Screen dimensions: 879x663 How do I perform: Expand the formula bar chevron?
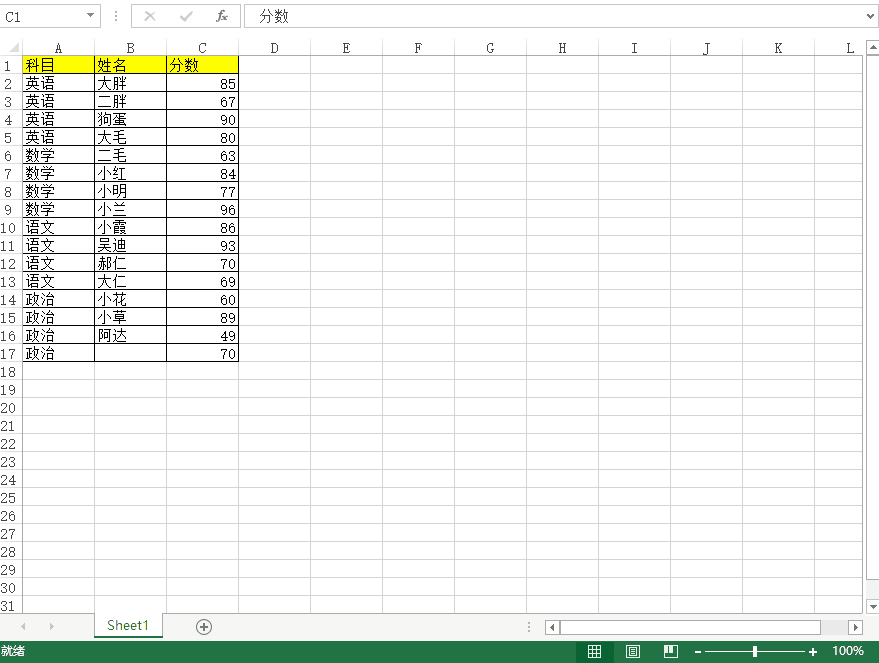click(871, 16)
